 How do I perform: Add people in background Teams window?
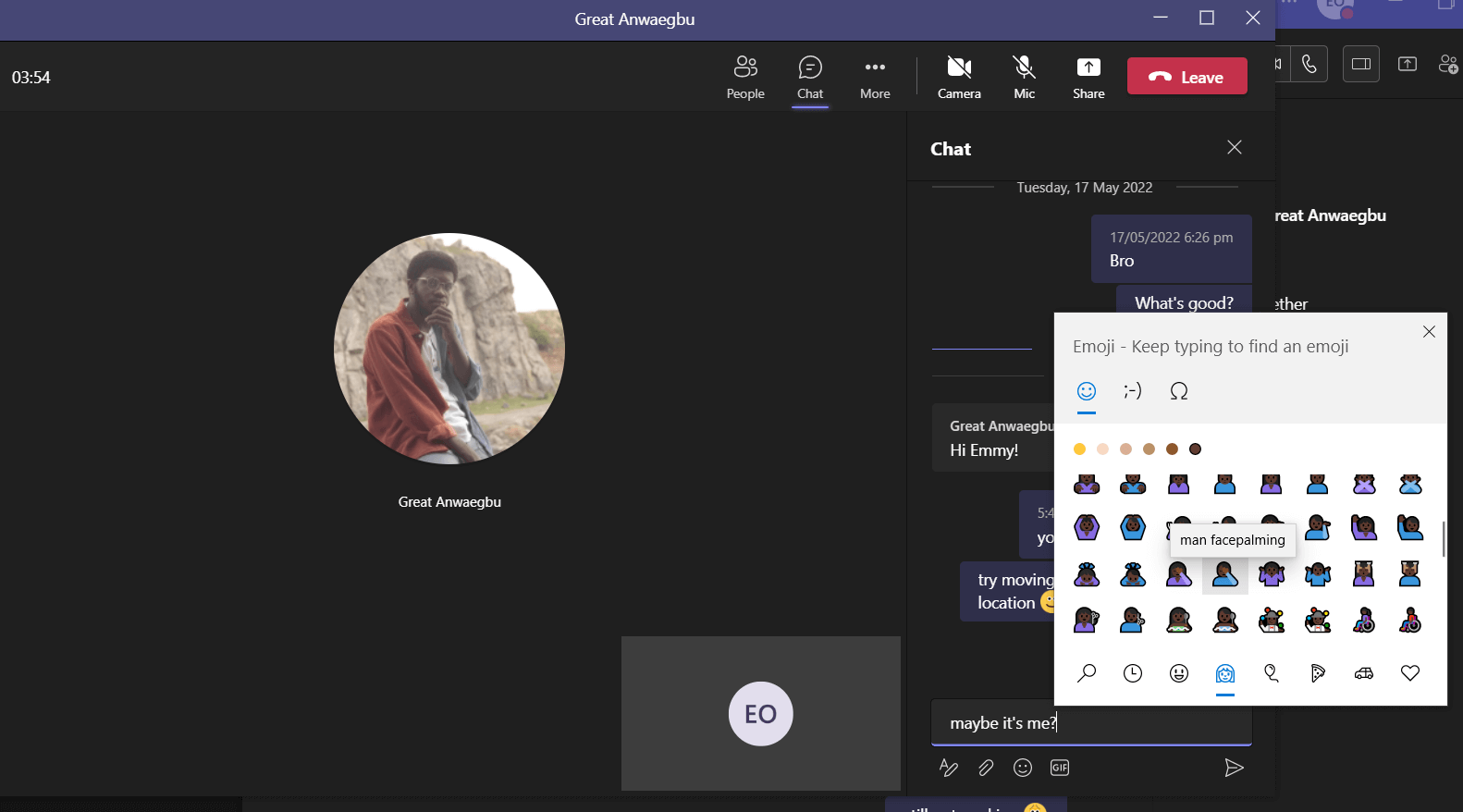tap(1449, 64)
